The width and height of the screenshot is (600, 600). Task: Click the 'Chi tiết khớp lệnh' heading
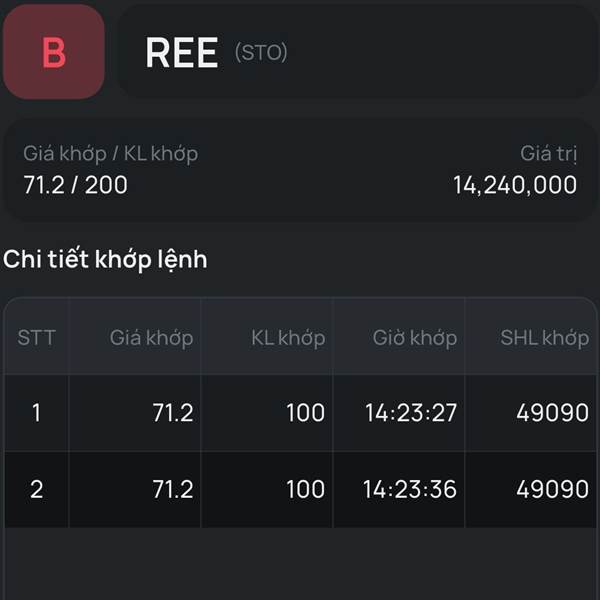pos(105,259)
